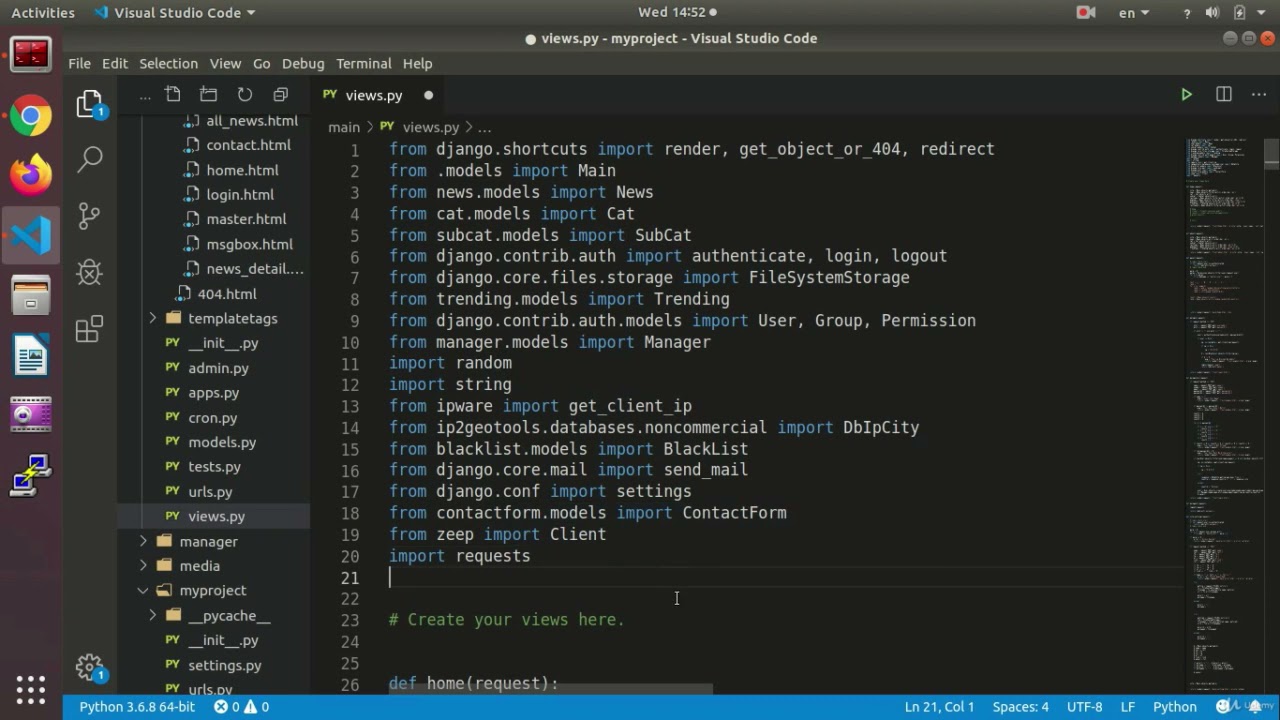Open the Help menu
This screenshot has width=1280, height=720.
pyautogui.click(x=417, y=63)
